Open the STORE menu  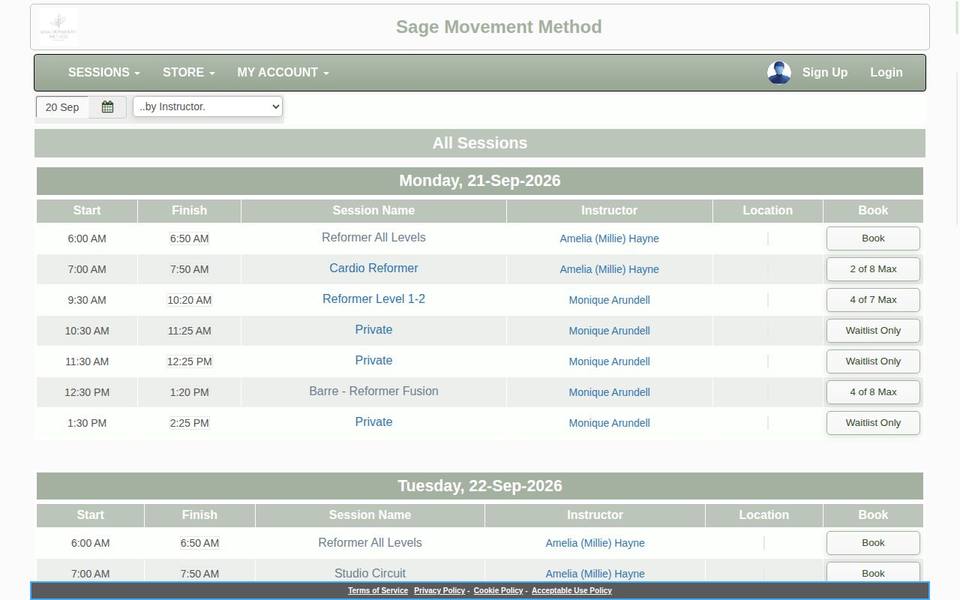click(x=189, y=72)
